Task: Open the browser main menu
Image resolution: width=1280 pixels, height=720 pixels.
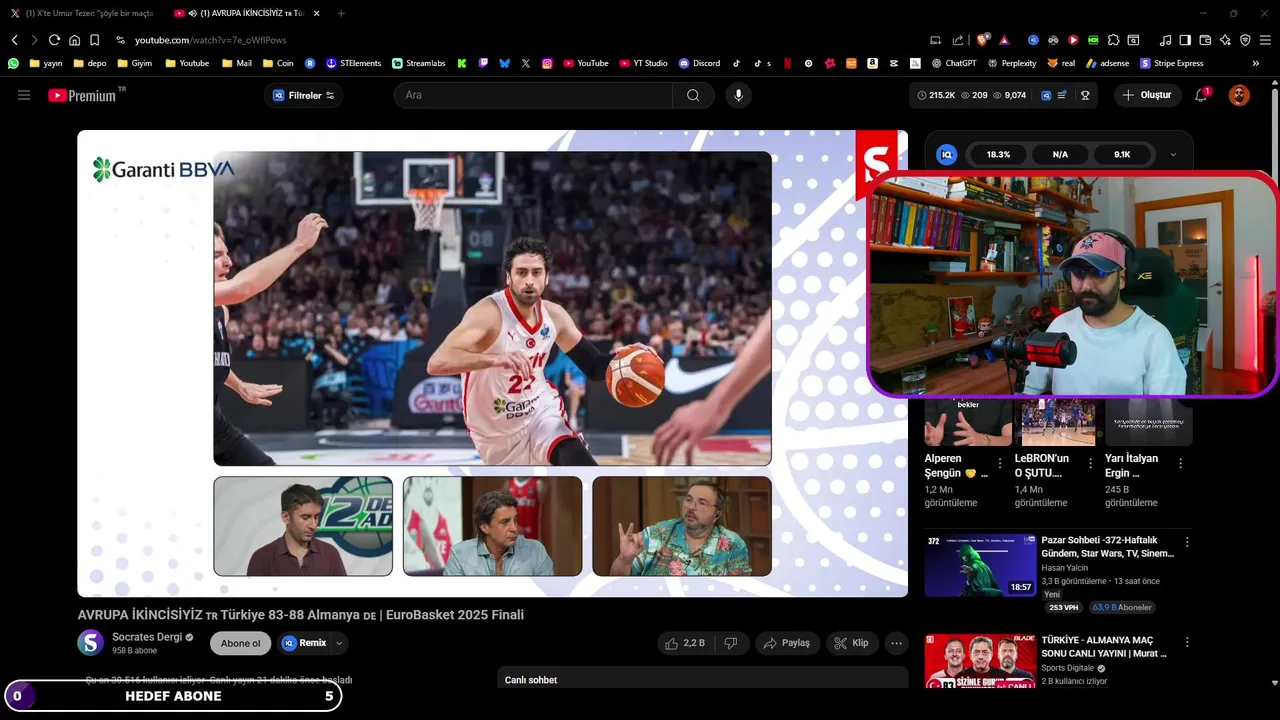Action: 1265,40
